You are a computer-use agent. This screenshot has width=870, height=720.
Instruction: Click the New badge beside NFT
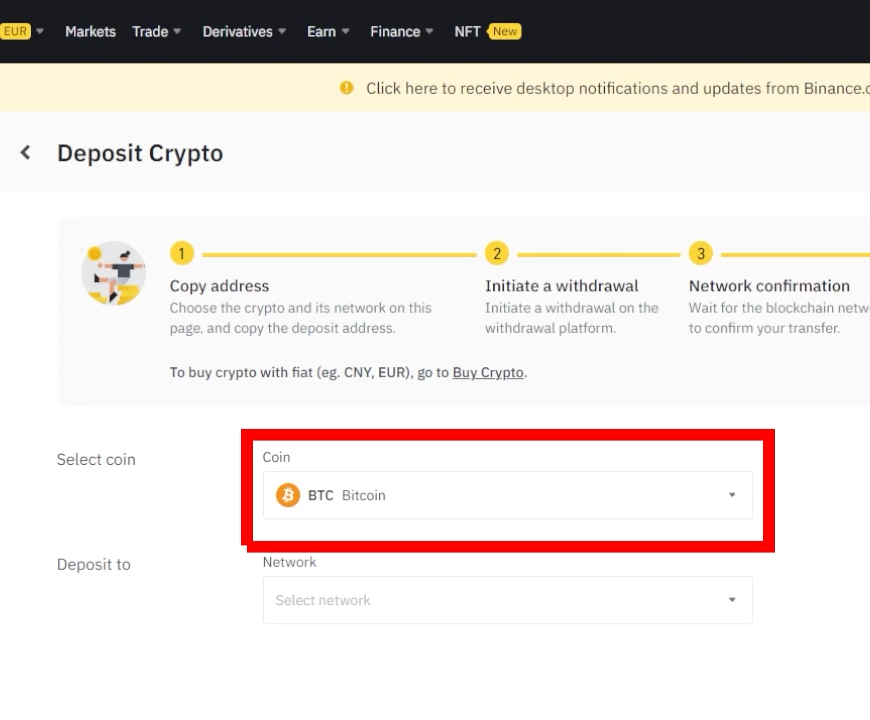point(504,32)
